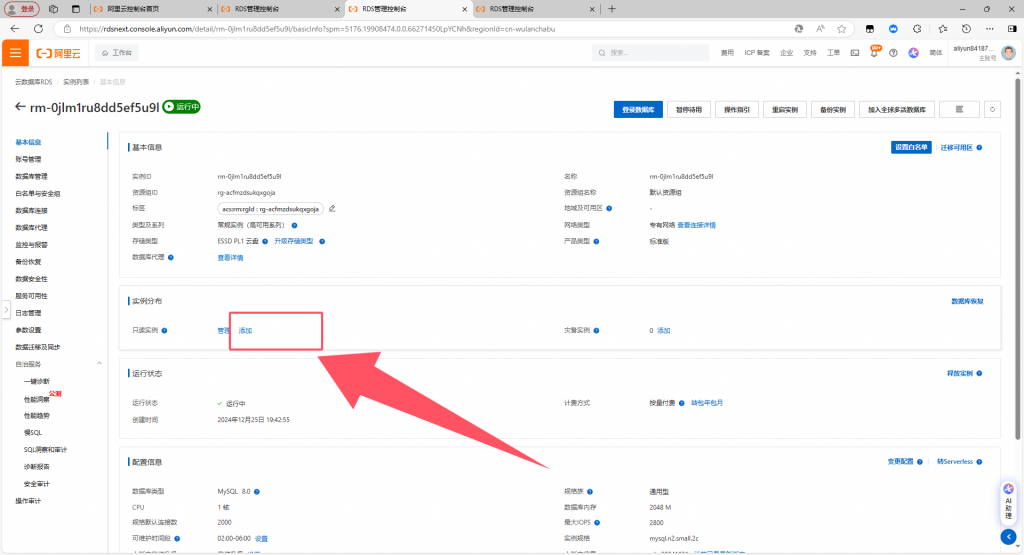Click the back arrow beside instance name
The image size is (1024, 555).
[x=20, y=106]
